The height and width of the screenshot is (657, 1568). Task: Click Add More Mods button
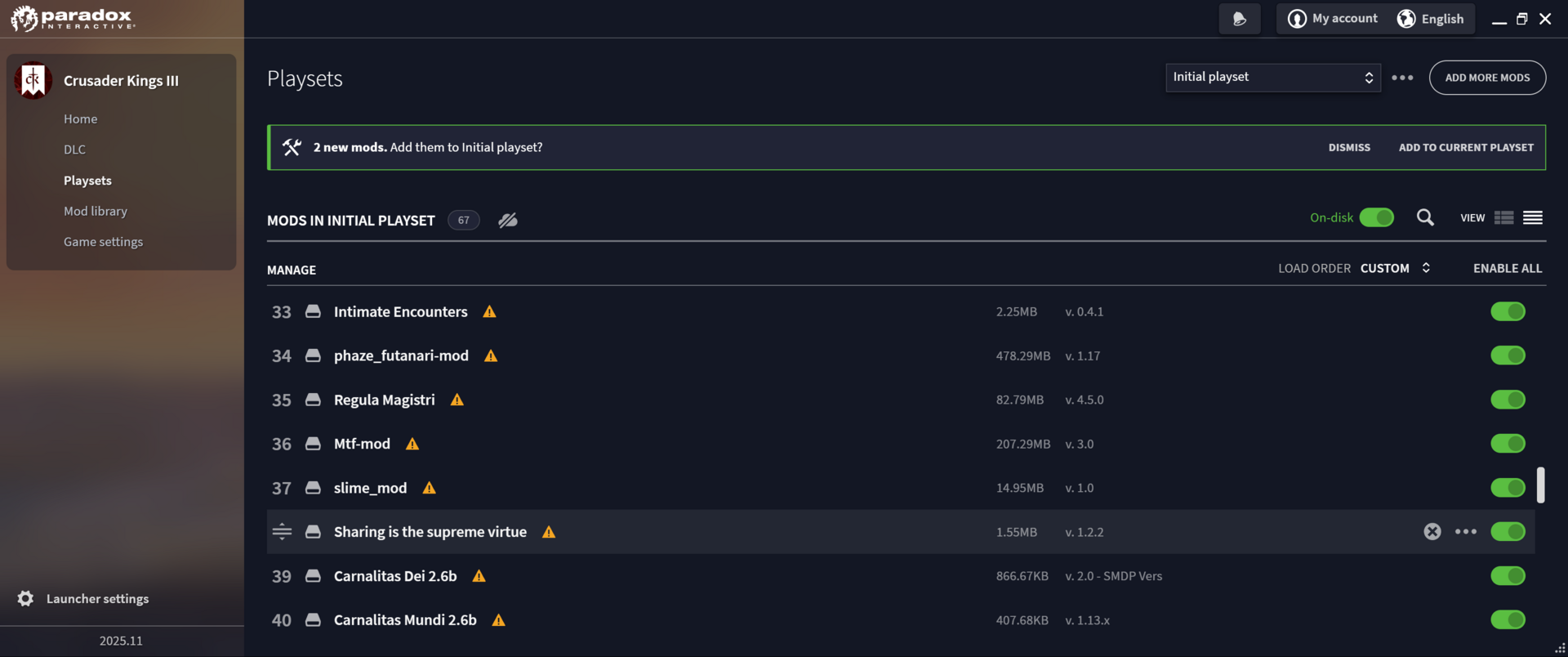click(1487, 78)
